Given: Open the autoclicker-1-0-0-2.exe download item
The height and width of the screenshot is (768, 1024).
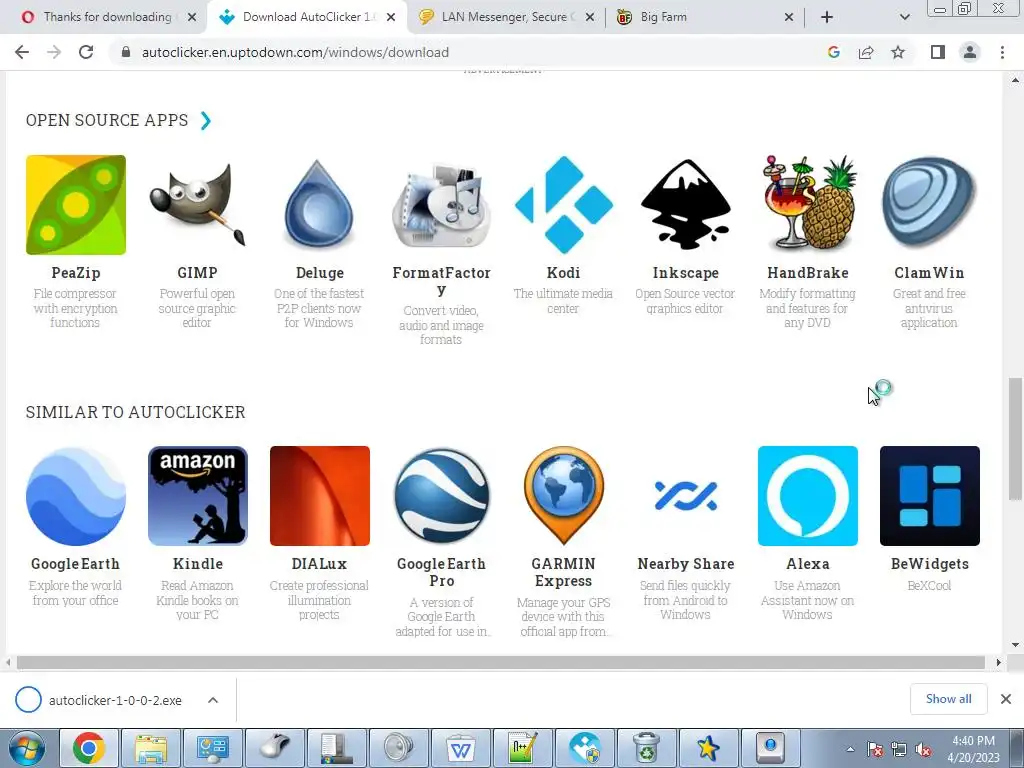Looking at the screenshot, I should tap(115, 700).
